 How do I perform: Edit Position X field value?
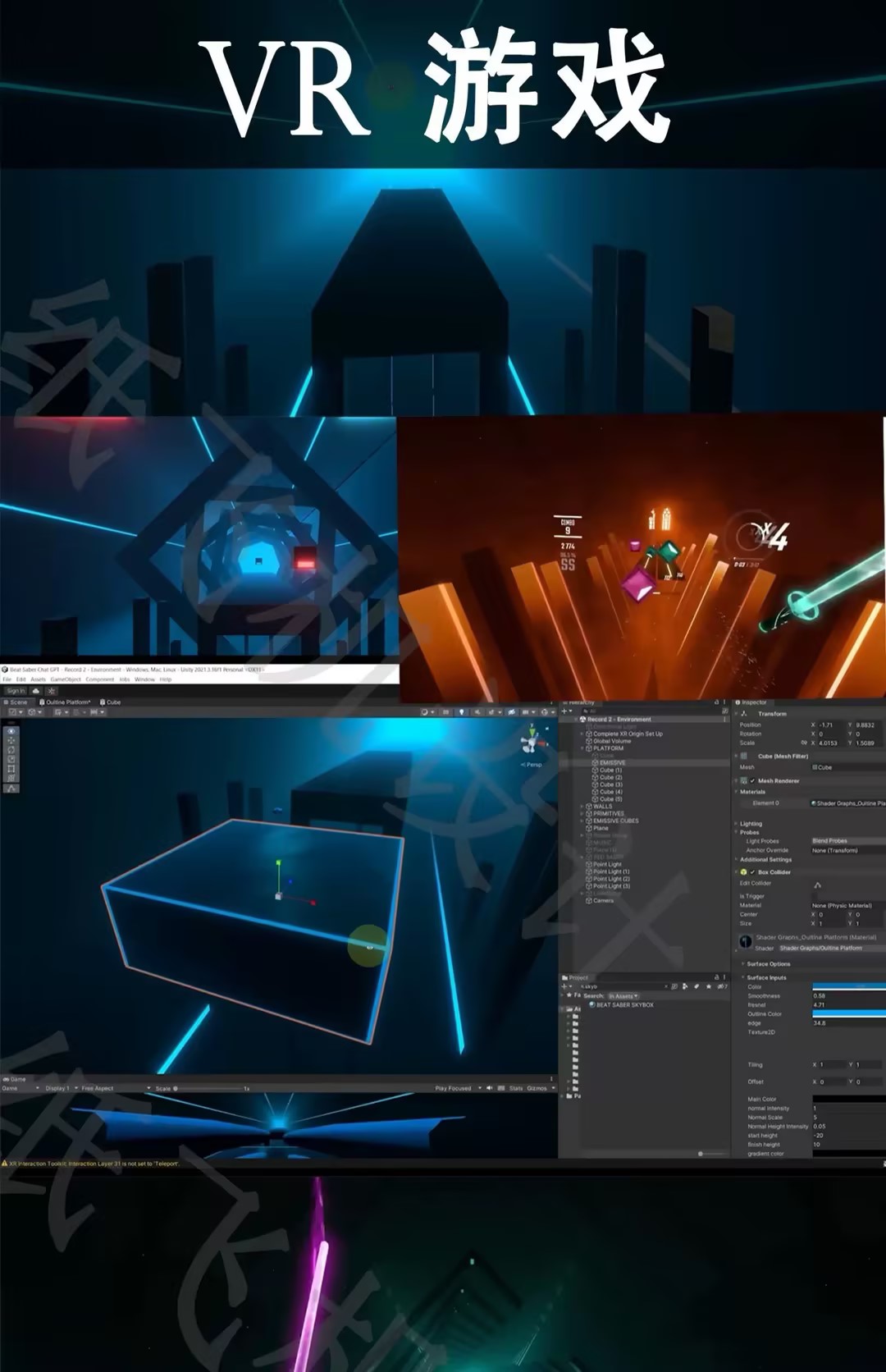[832, 725]
